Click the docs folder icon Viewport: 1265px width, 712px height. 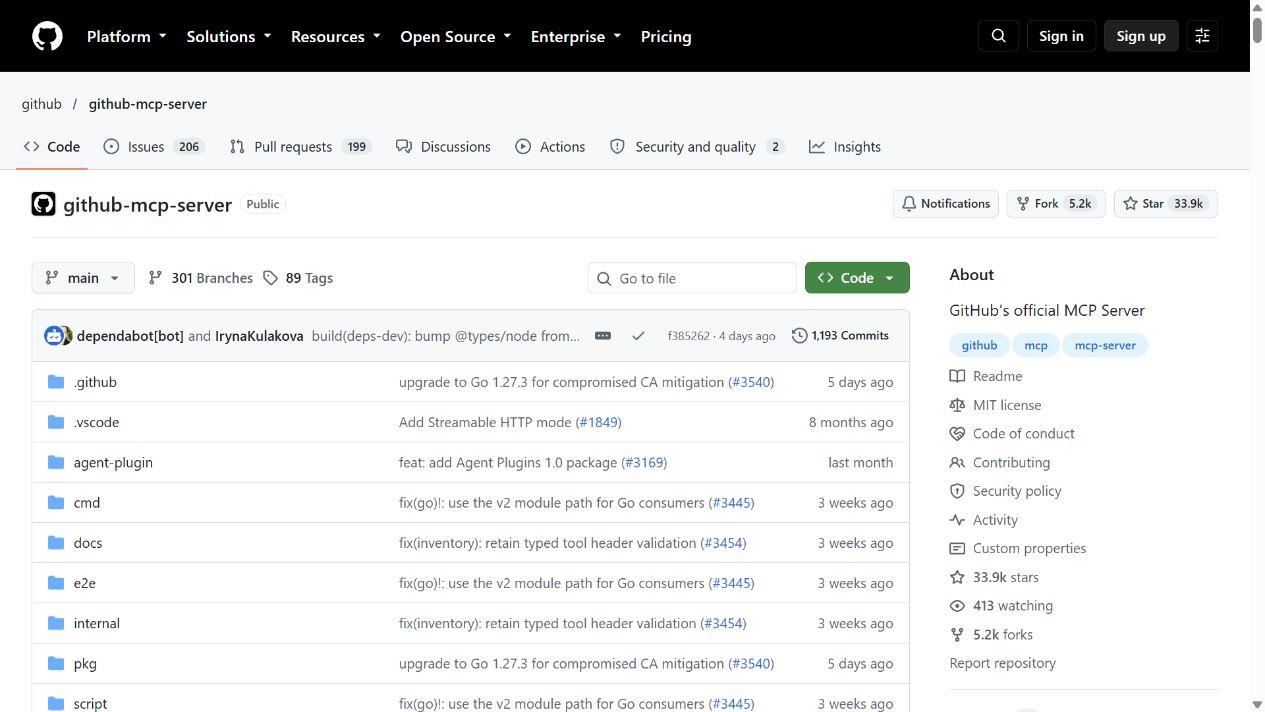pyautogui.click(x=56, y=543)
